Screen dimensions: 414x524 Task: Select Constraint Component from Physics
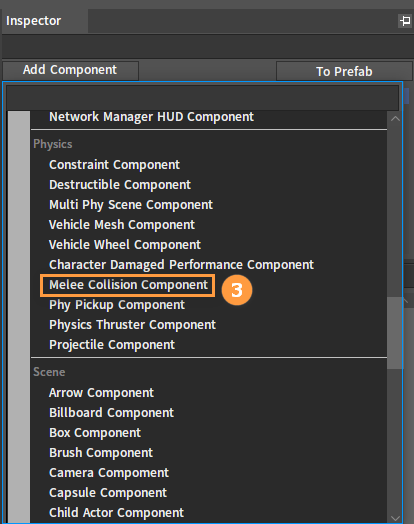click(x=114, y=165)
